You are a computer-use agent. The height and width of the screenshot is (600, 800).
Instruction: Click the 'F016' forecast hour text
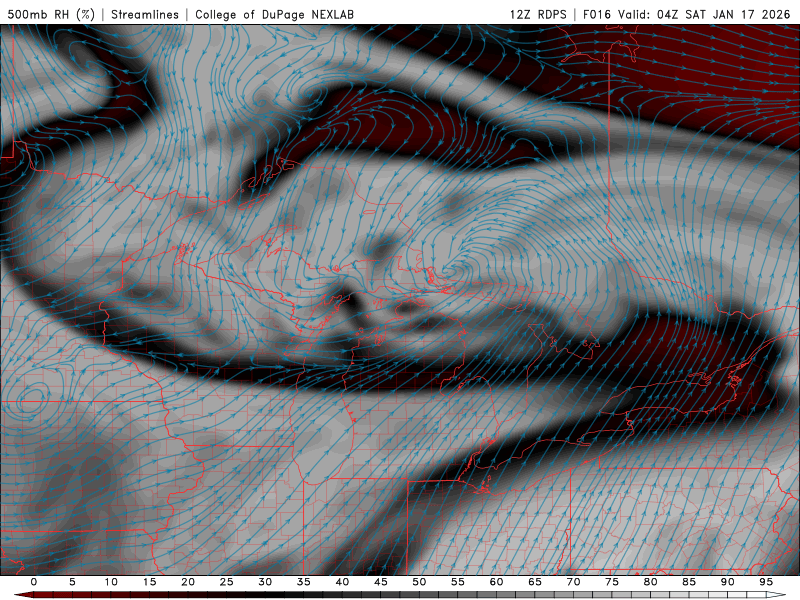pyautogui.click(x=596, y=14)
